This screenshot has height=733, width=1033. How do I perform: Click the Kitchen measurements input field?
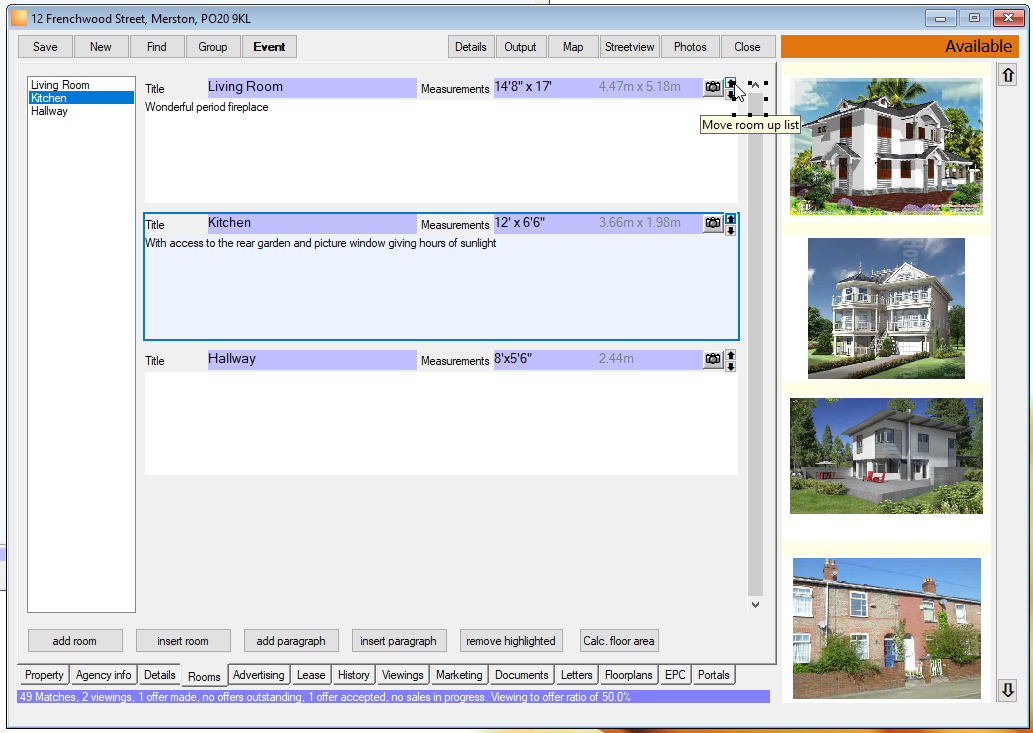598,223
